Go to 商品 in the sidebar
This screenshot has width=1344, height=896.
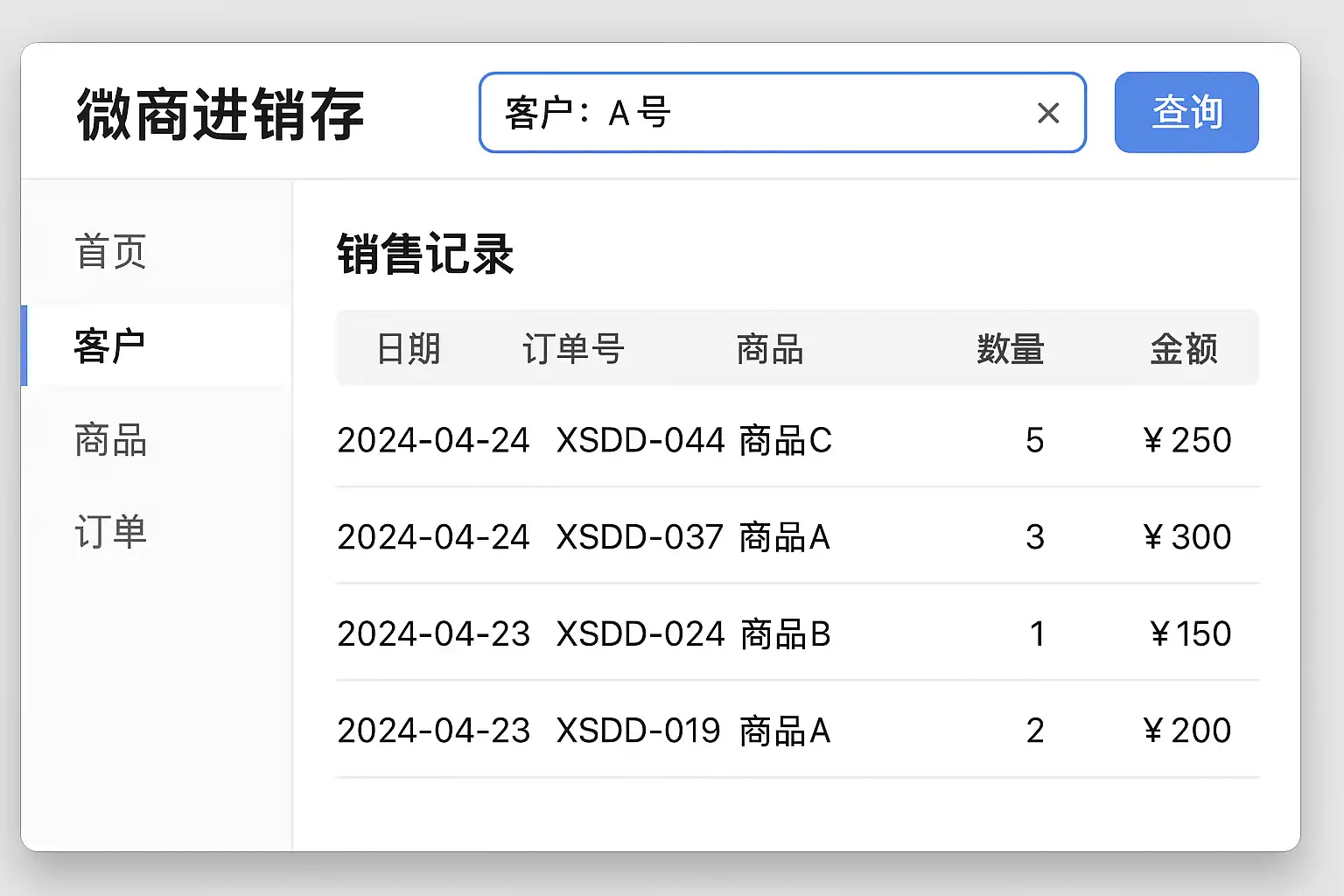point(111,440)
